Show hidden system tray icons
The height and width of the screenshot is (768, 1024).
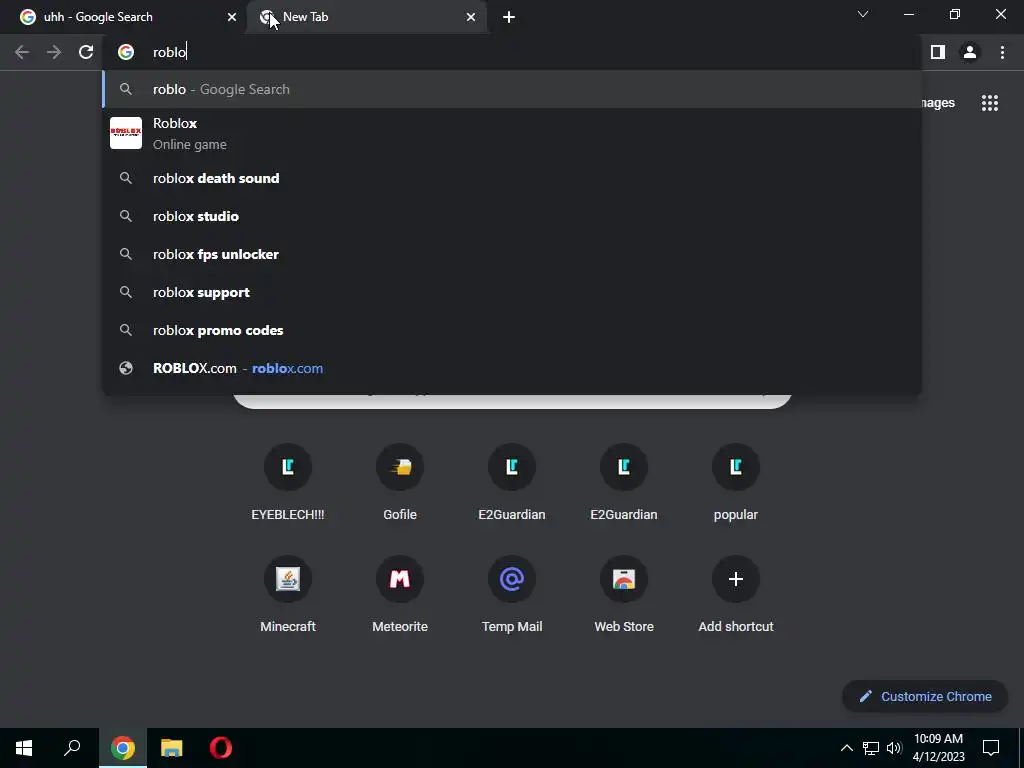click(846, 748)
